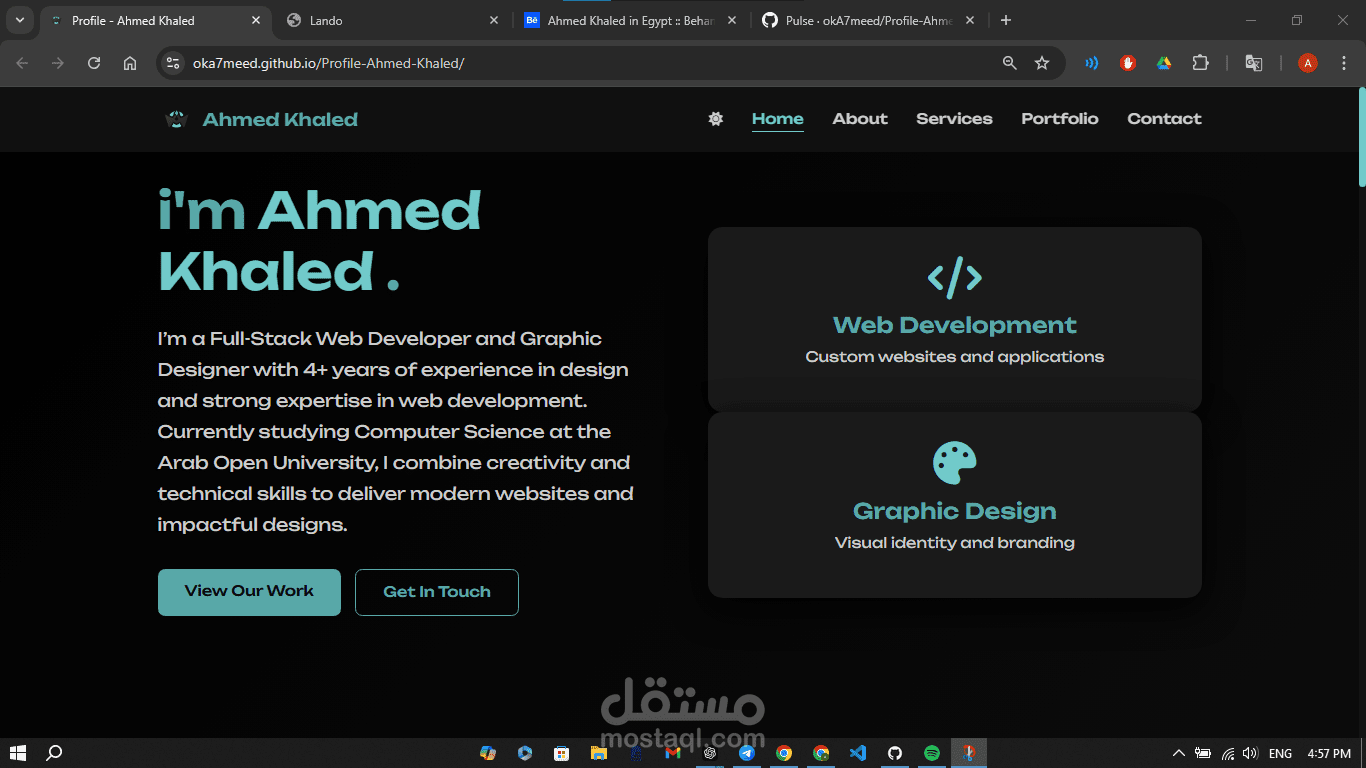Open the browser home page button
1366x768 pixels.
click(130, 63)
